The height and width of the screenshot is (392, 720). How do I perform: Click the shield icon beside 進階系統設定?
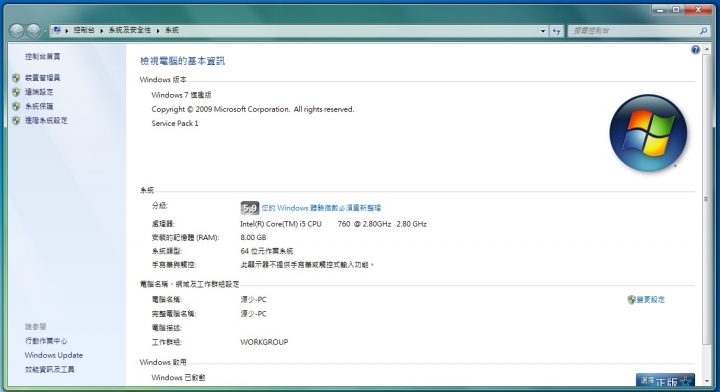[x=16, y=120]
